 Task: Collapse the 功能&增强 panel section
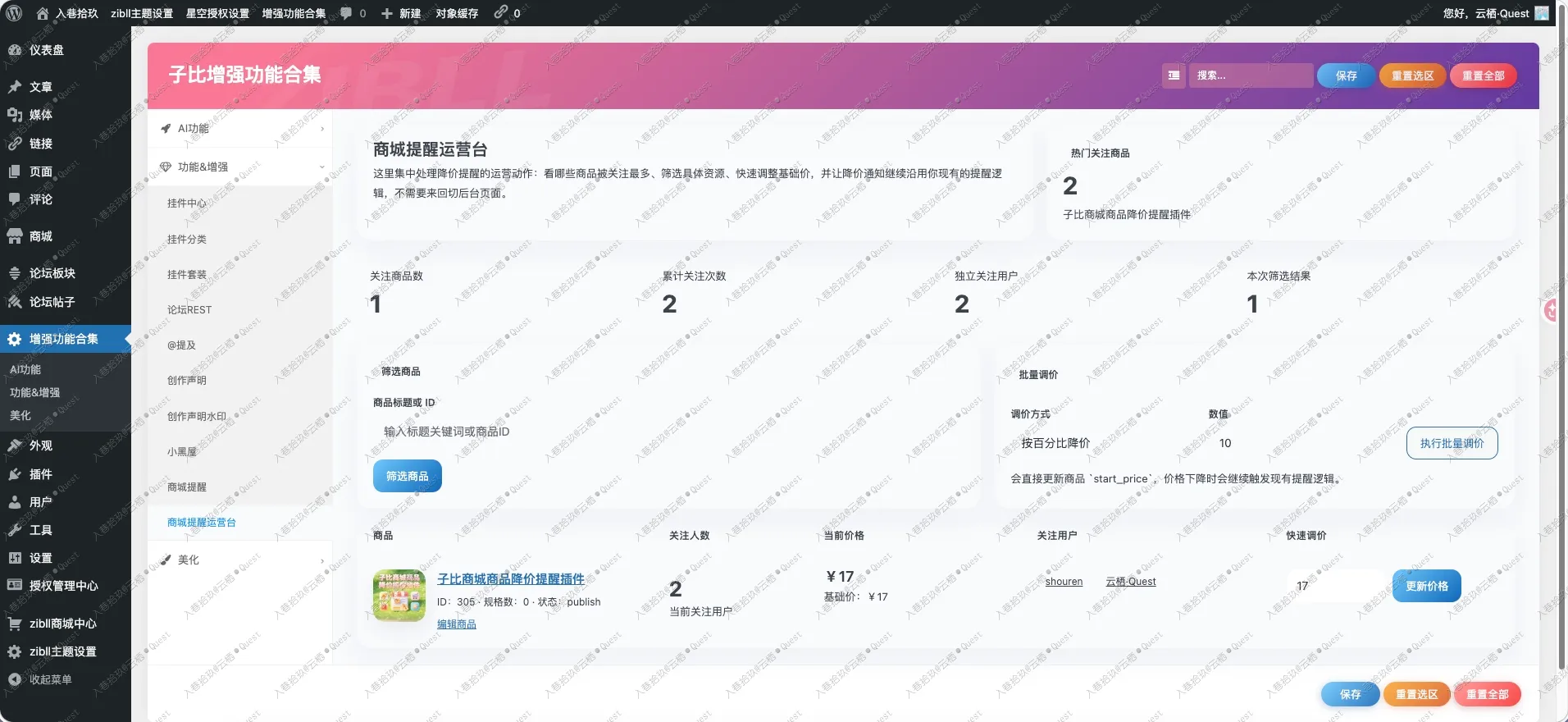tap(240, 167)
